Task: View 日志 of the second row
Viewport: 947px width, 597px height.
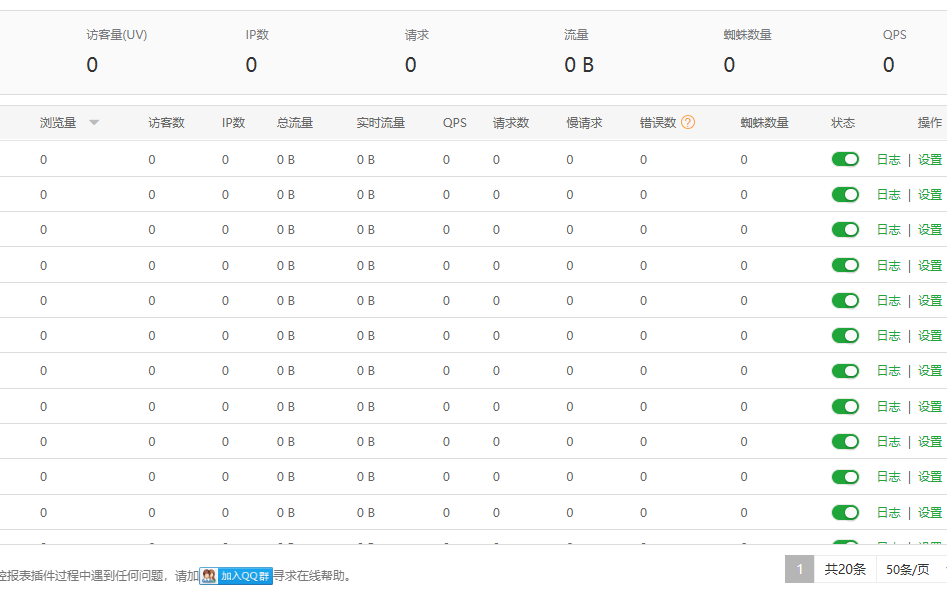Action: click(x=888, y=195)
